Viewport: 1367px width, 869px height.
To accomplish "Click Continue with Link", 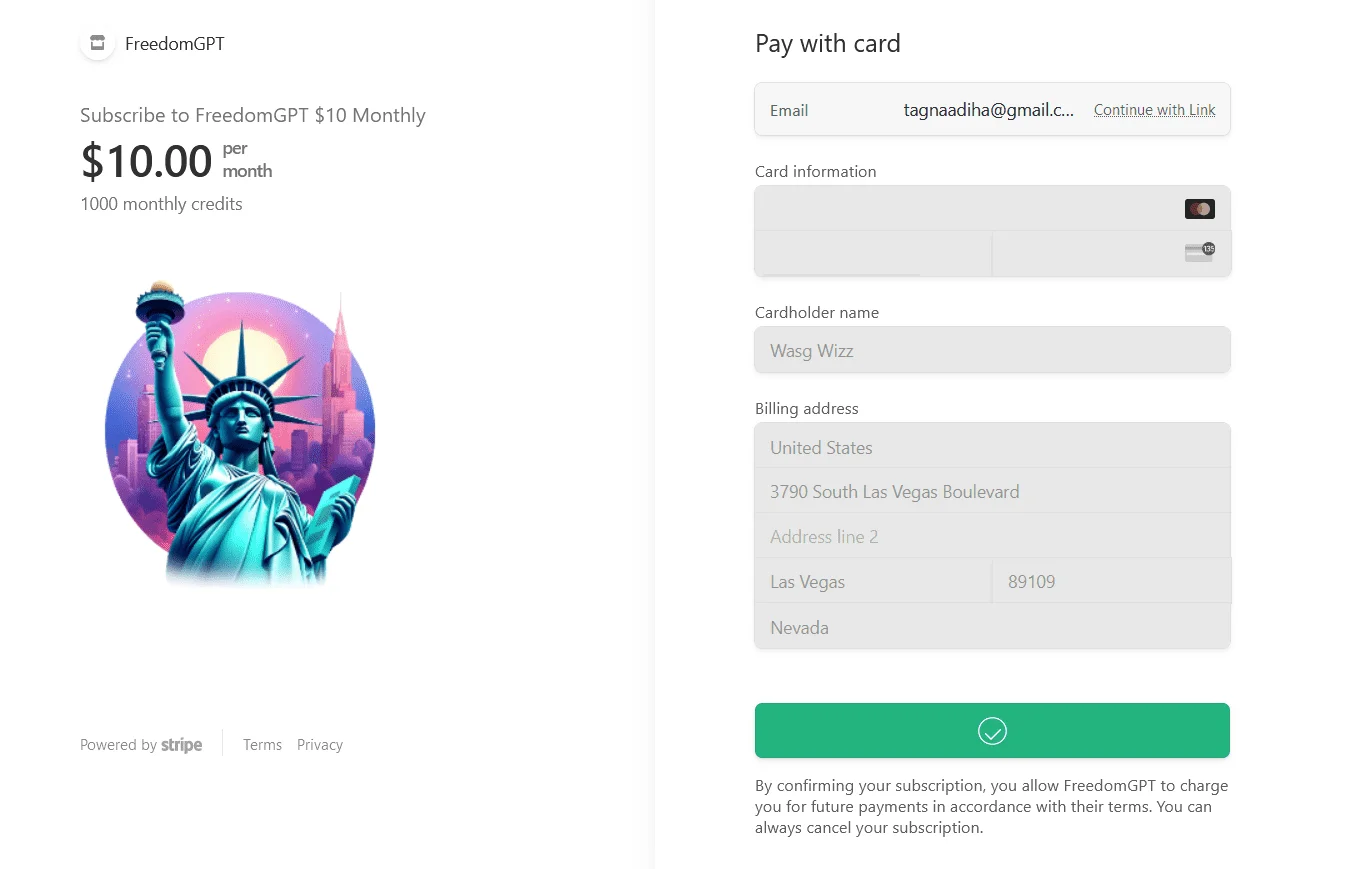I will point(1155,110).
